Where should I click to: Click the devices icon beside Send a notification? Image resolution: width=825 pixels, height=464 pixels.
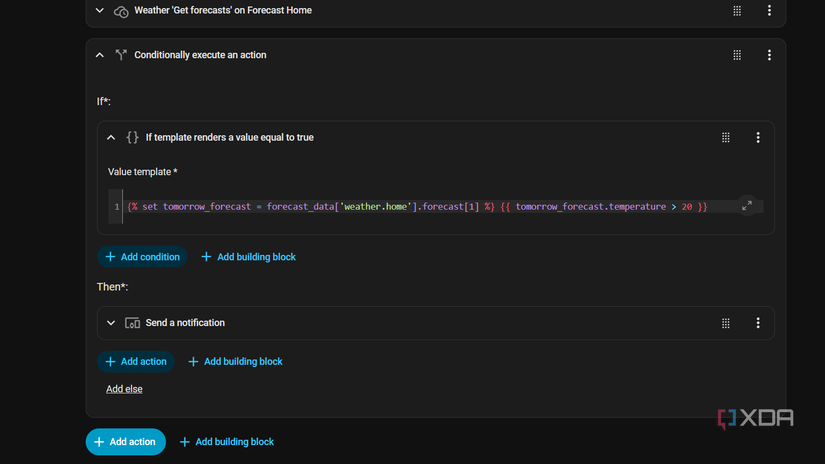coord(132,323)
